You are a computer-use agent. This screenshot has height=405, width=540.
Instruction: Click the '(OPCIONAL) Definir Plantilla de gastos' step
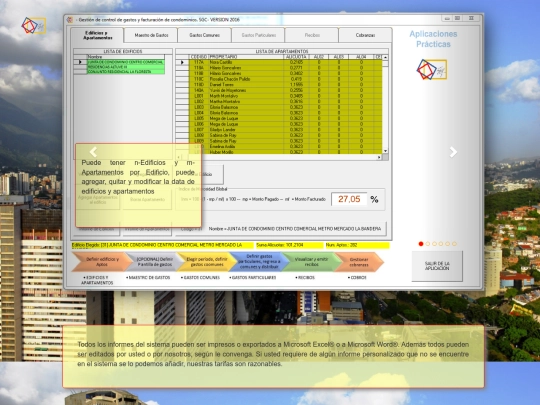pos(155,262)
